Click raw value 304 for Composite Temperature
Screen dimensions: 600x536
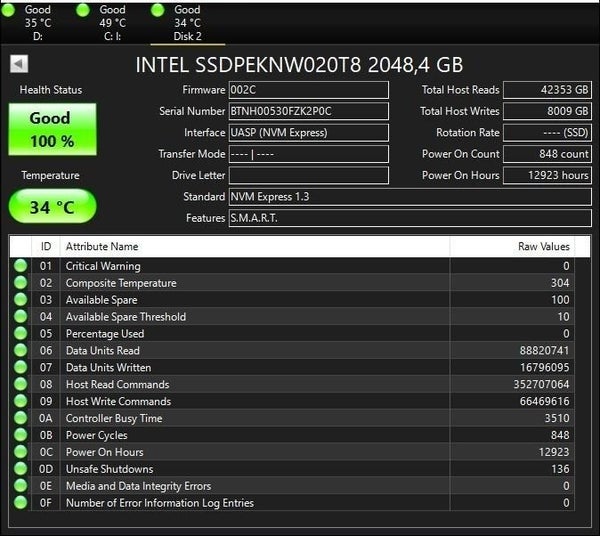coord(560,283)
